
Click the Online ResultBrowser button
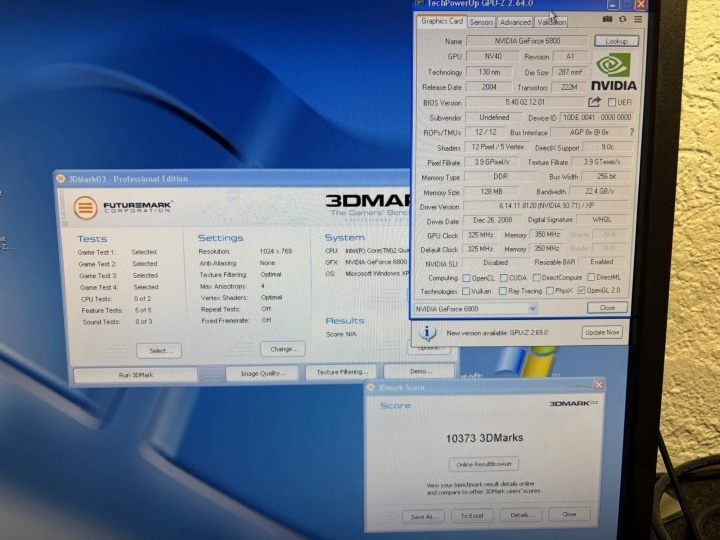point(484,464)
